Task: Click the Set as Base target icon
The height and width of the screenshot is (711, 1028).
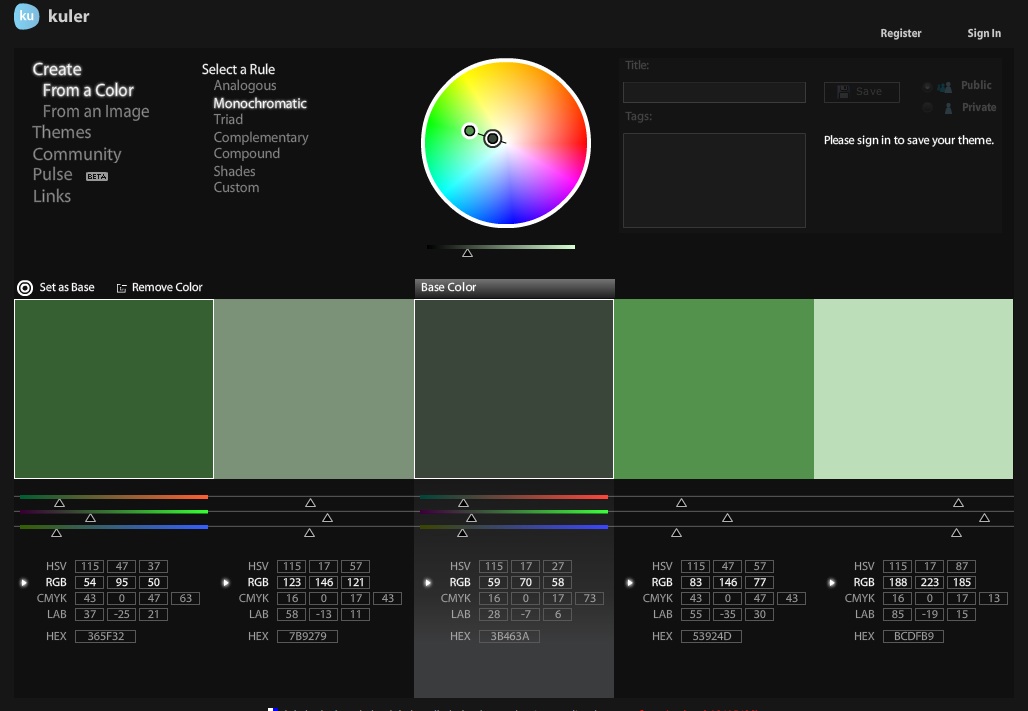Action: (23, 287)
